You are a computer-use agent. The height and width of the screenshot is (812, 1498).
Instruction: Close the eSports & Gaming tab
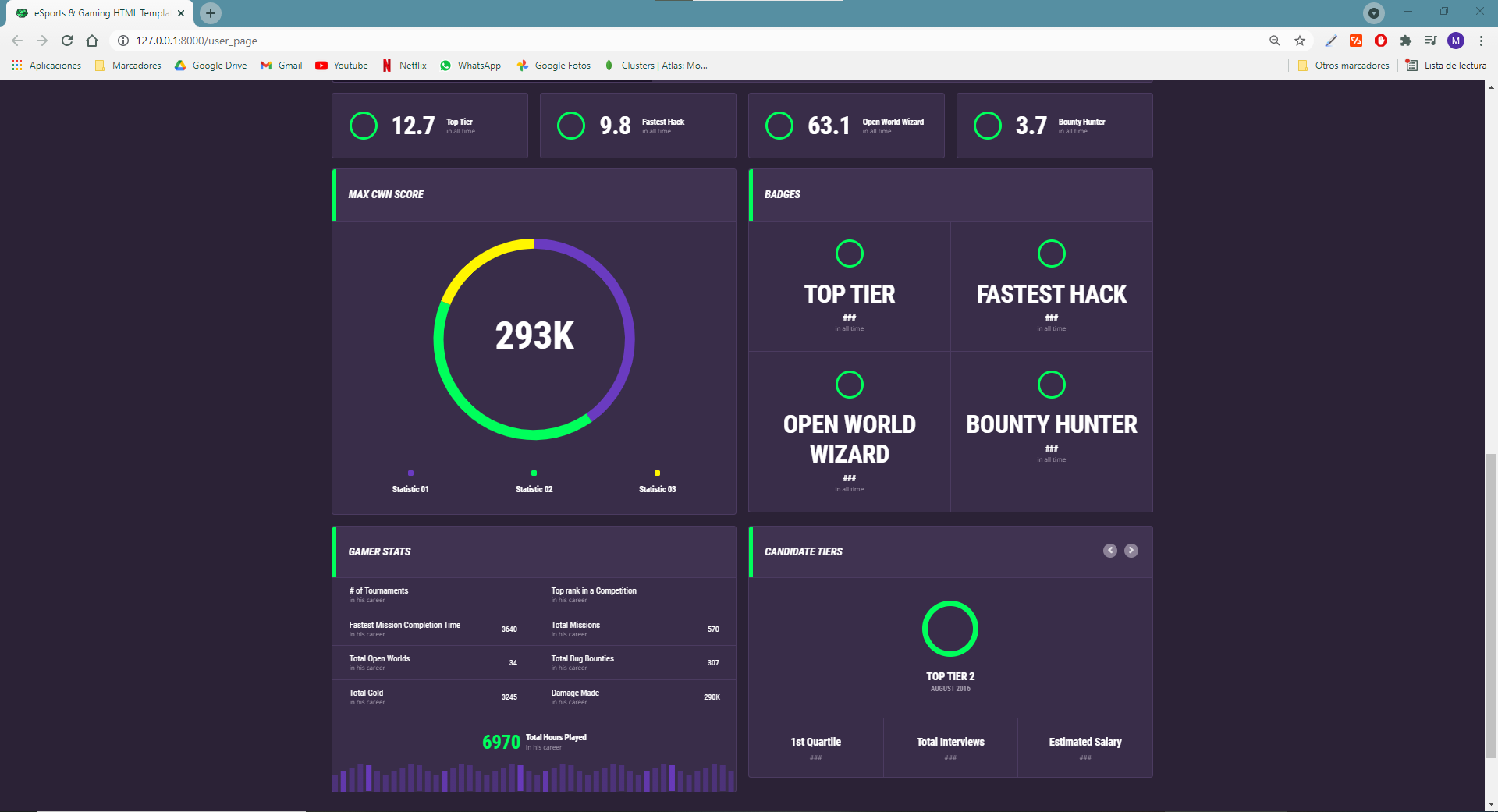181,13
